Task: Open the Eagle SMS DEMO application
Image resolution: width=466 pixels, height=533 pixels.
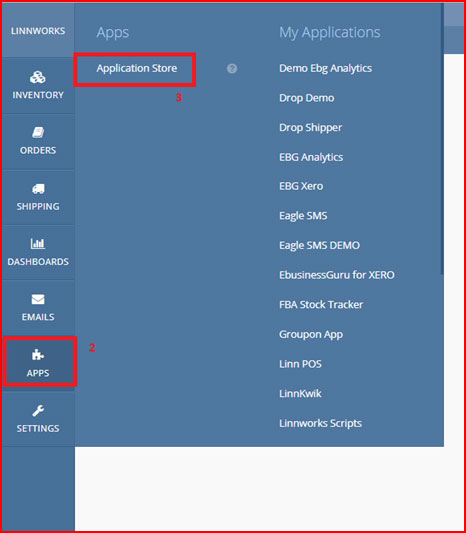Action: (x=319, y=245)
